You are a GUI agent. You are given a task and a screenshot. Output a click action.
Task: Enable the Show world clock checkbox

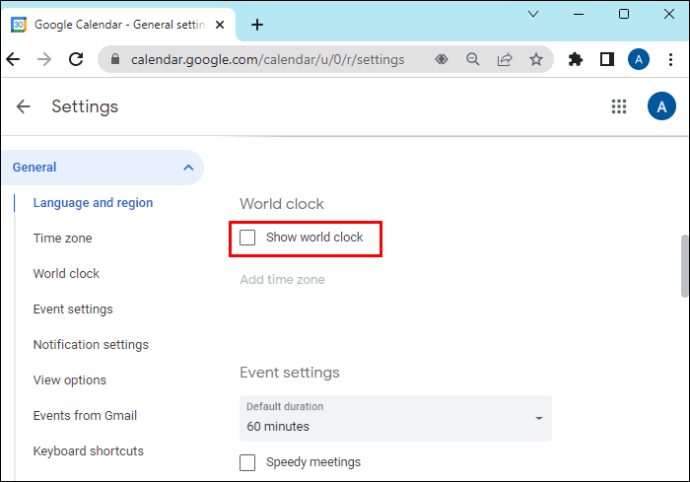pyautogui.click(x=248, y=238)
